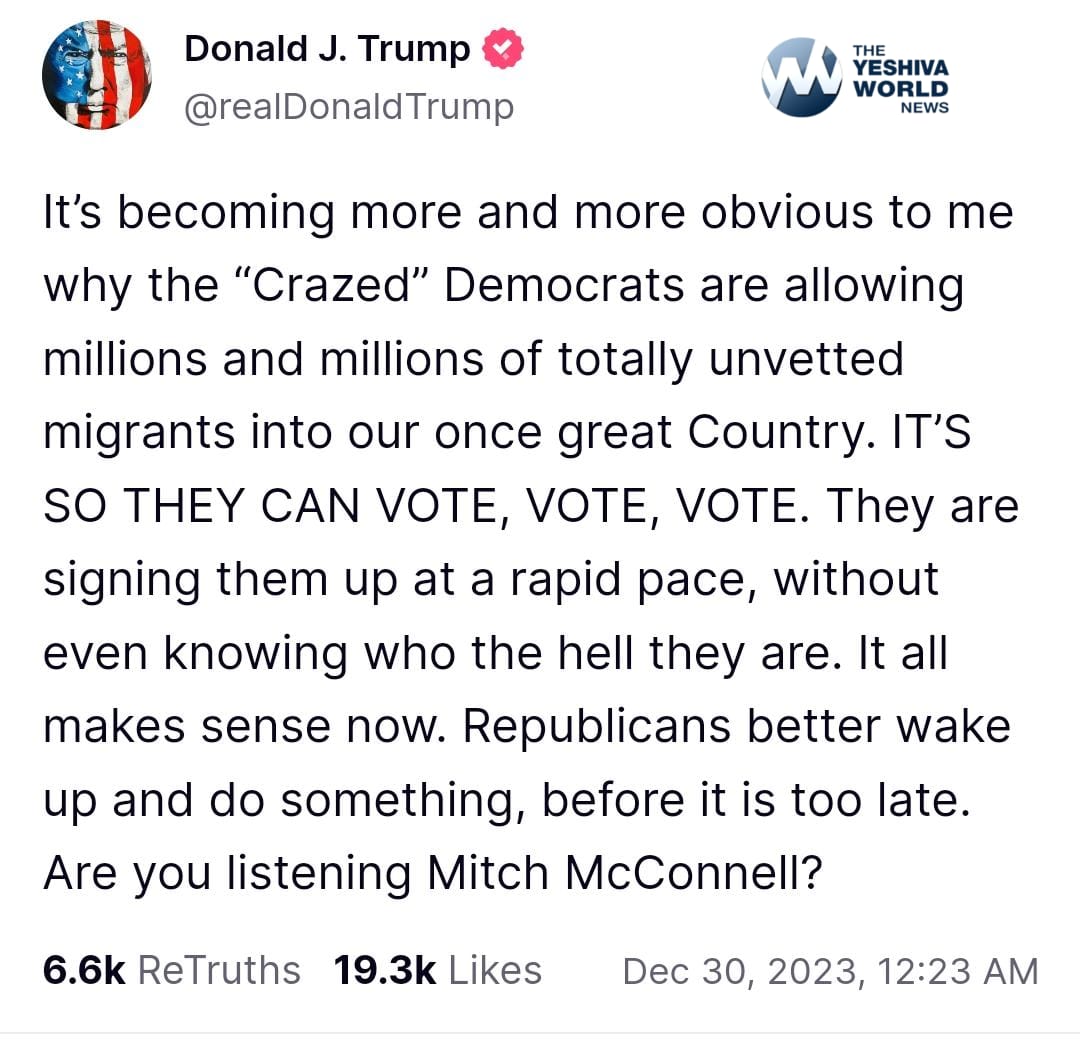This screenshot has height=1056, width=1080.
Task: Click the Yeshiva World News text label
Action: (900, 78)
